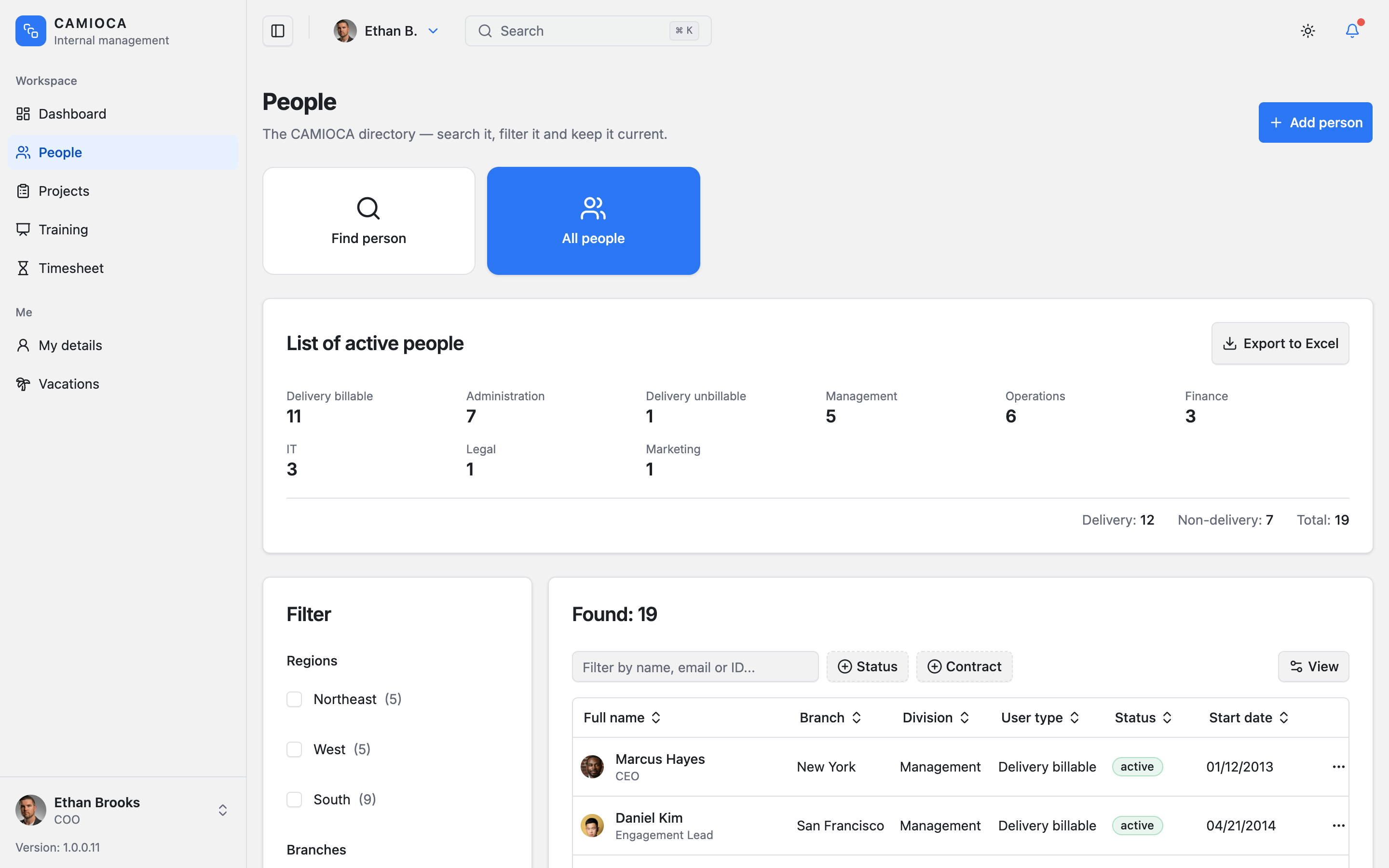Image resolution: width=1389 pixels, height=868 pixels.
Task: Check the Northeast region checkbox
Action: point(294,699)
